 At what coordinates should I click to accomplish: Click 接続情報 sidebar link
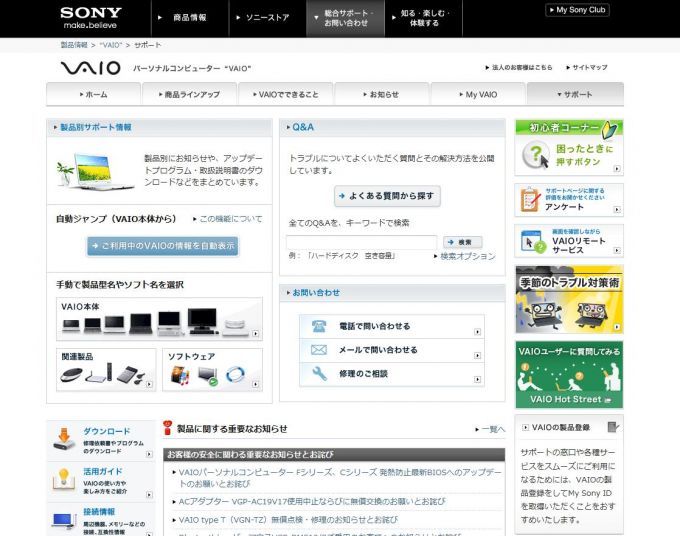pos(99,512)
